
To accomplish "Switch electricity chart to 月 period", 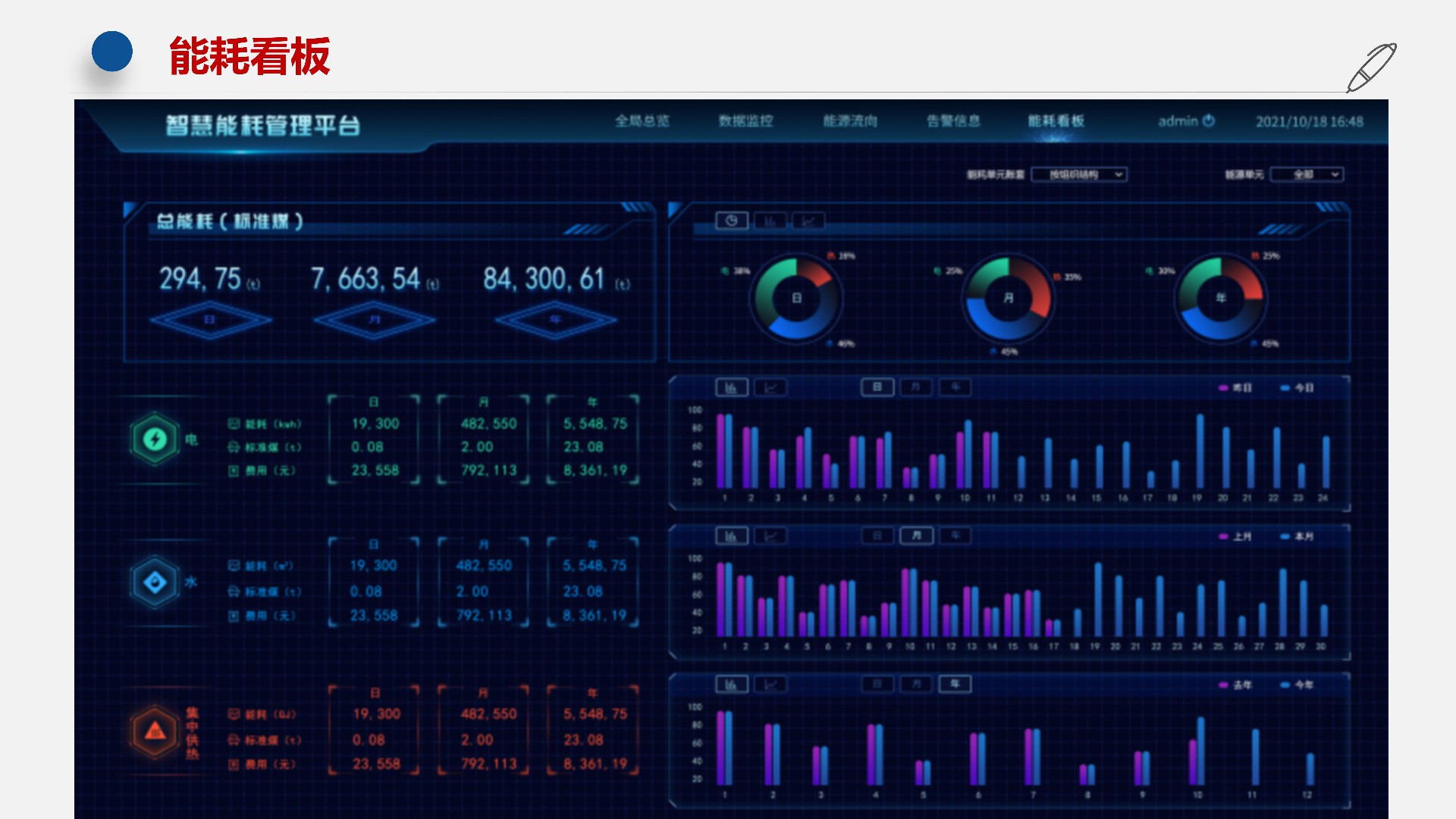I will click(916, 388).
